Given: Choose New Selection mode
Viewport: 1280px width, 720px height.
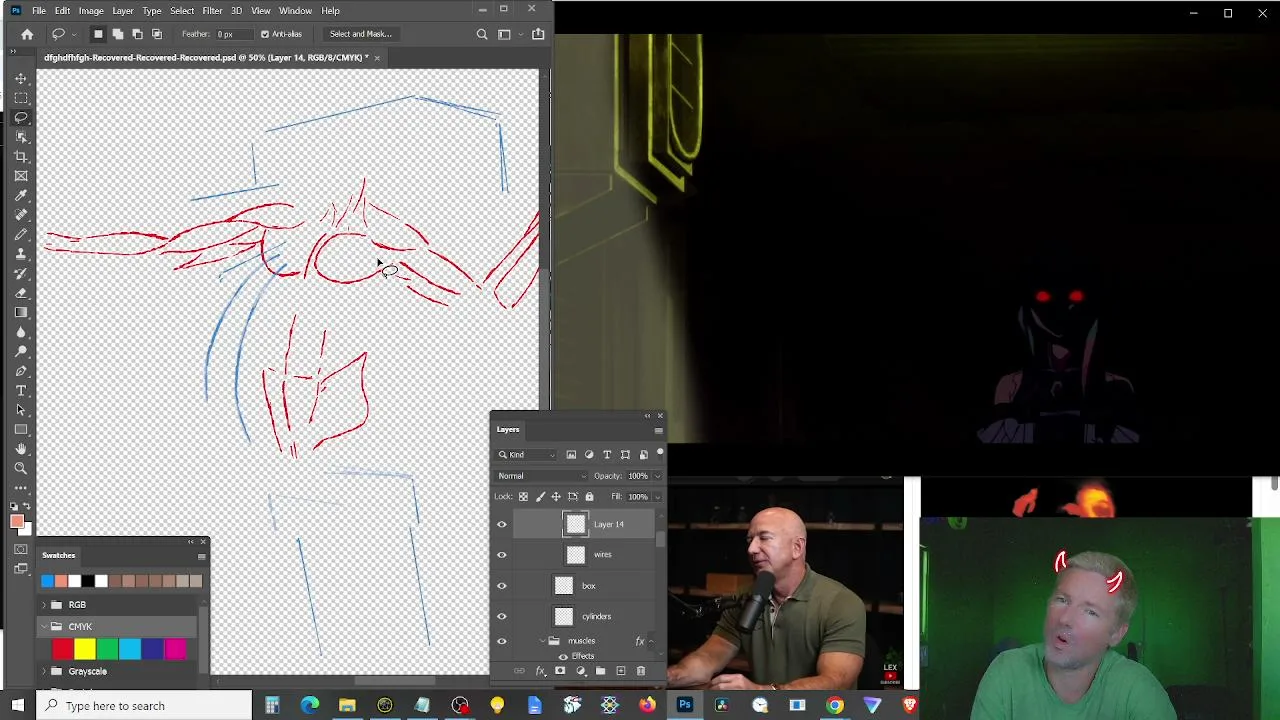Looking at the screenshot, I should pyautogui.click(x=98, y=34).
